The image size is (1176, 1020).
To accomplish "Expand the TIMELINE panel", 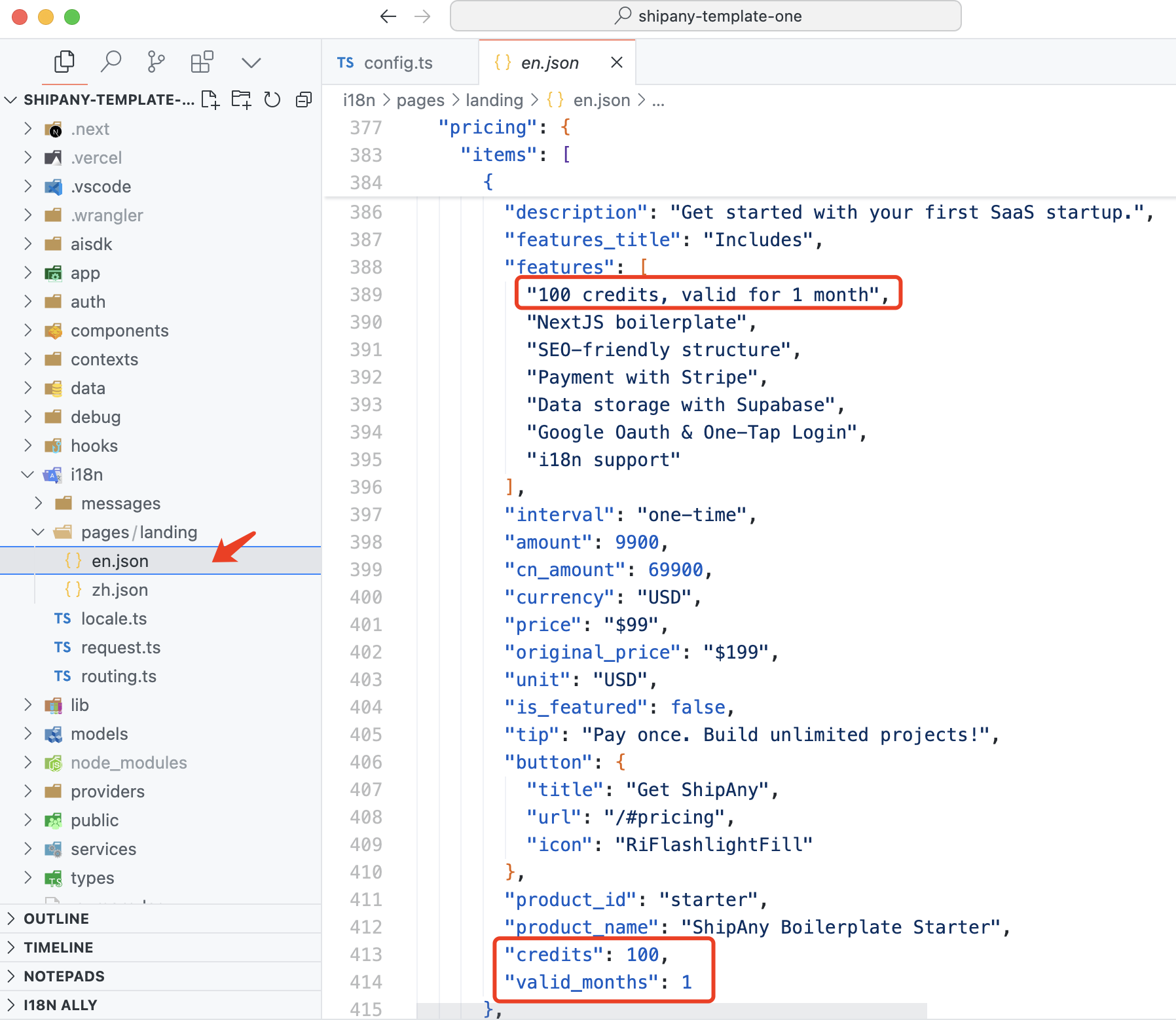I will point(58,947).
